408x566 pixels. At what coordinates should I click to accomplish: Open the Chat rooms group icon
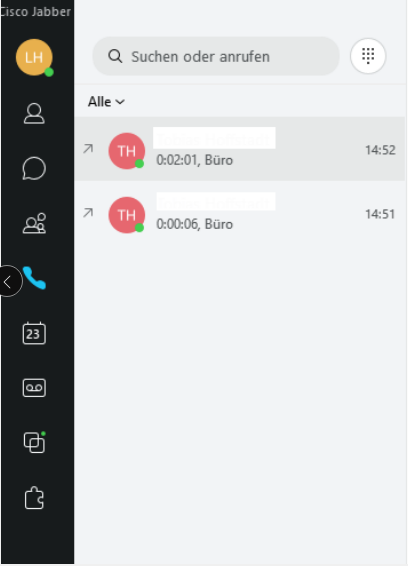pos(34,223)
